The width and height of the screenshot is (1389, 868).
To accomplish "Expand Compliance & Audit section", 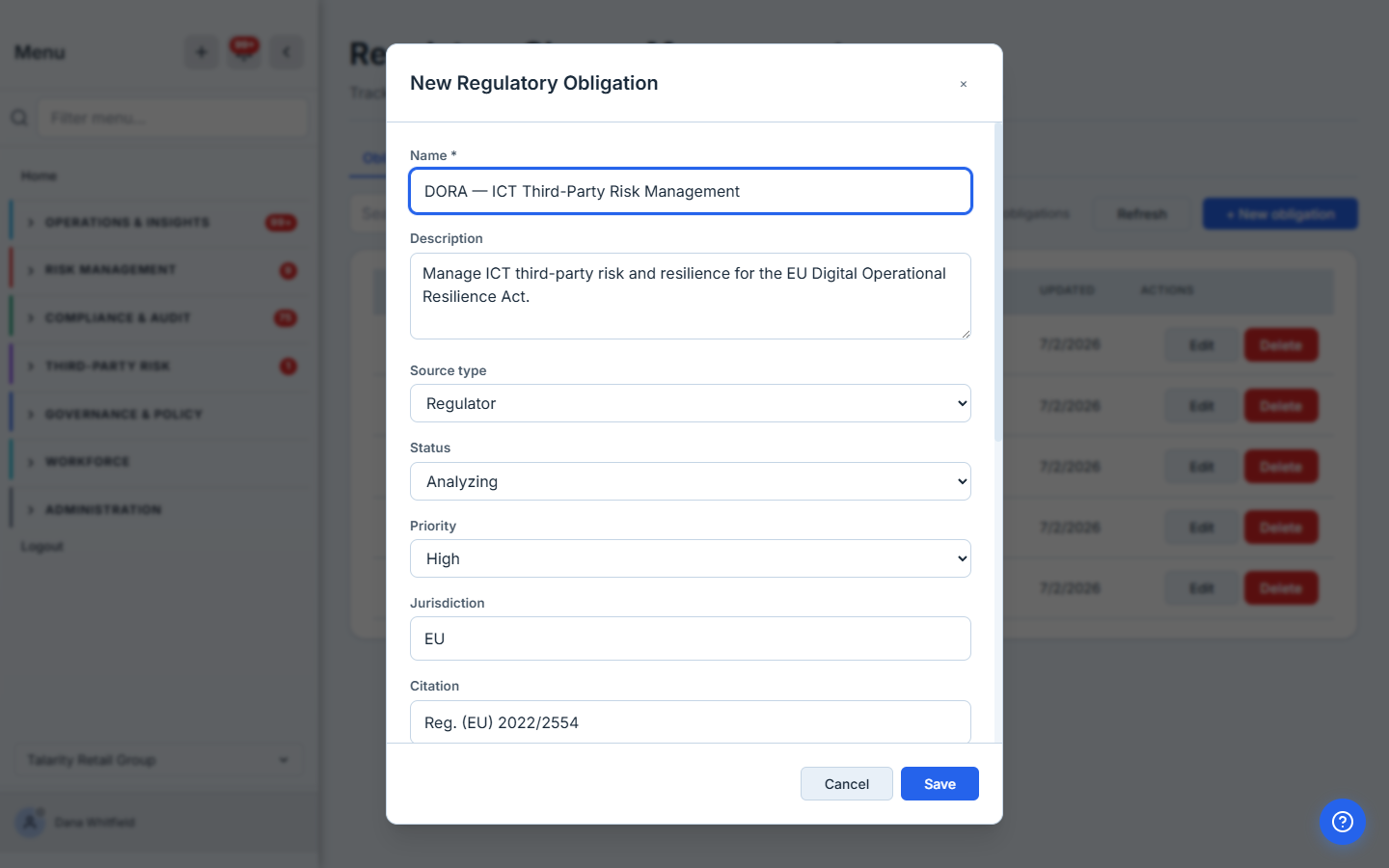I will [159, 317].
